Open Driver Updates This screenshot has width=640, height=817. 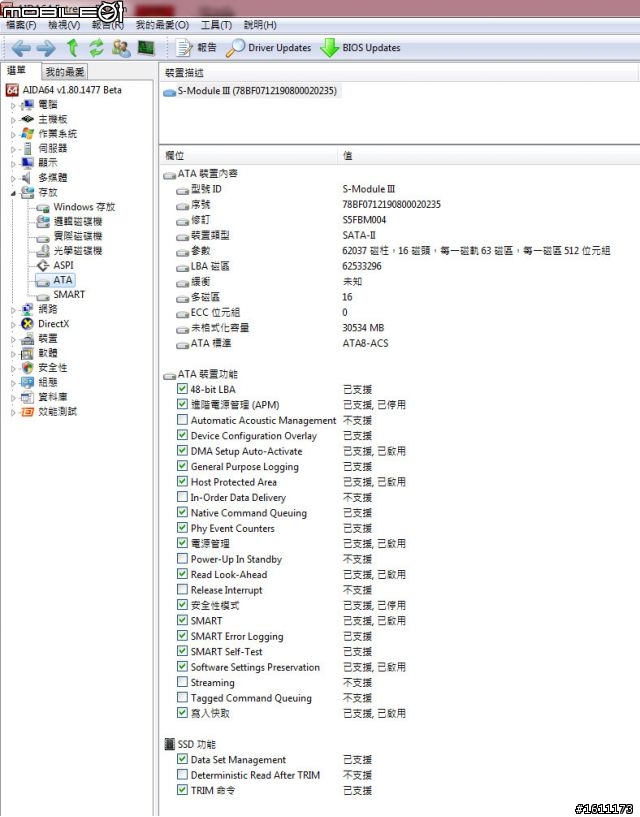[x=269, y=48]
